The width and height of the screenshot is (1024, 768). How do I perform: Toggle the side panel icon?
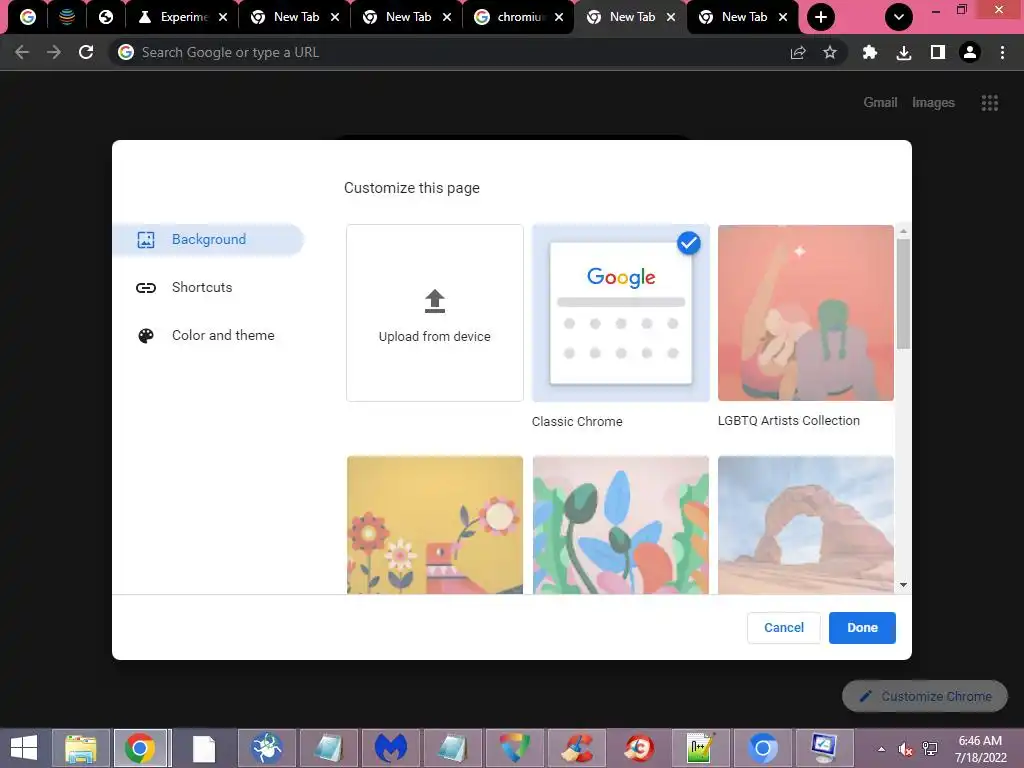(938, 52)
